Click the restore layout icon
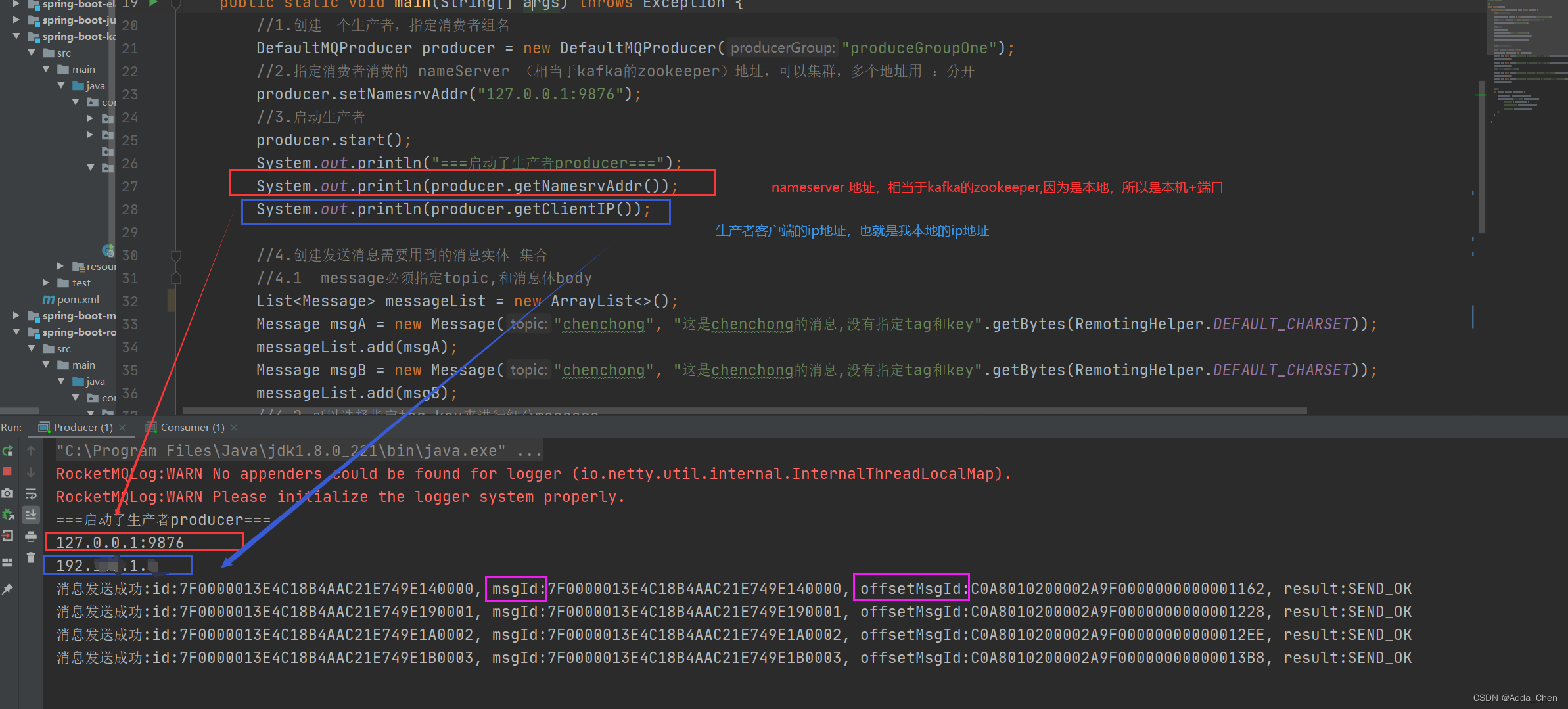 point(8,562)
